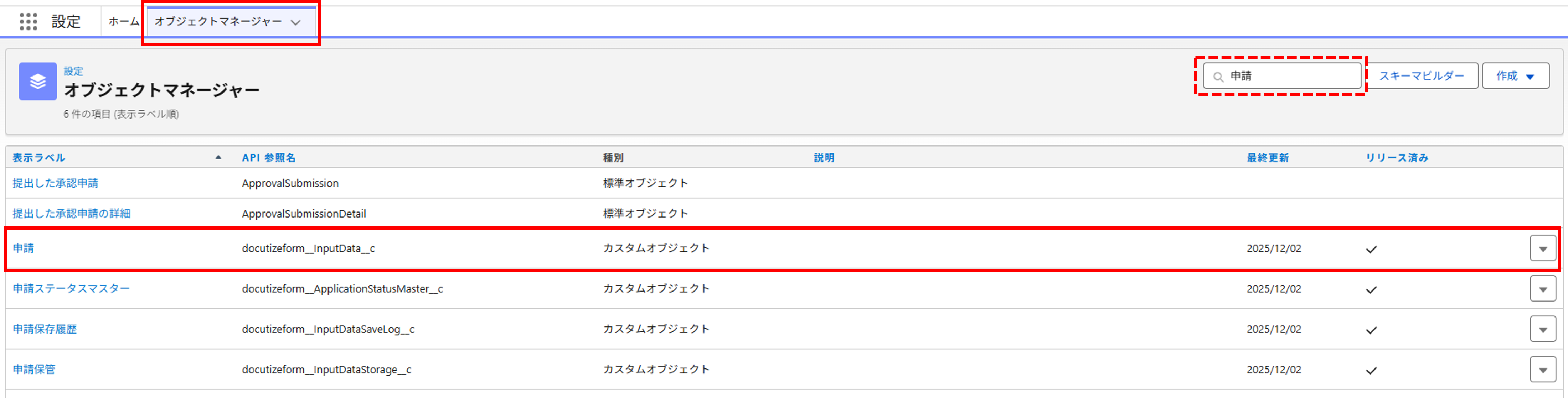Viewport: 1568px width, 398px height.
Task: Click the Object Manager layers icon
Action: click(x=38, y=82)
